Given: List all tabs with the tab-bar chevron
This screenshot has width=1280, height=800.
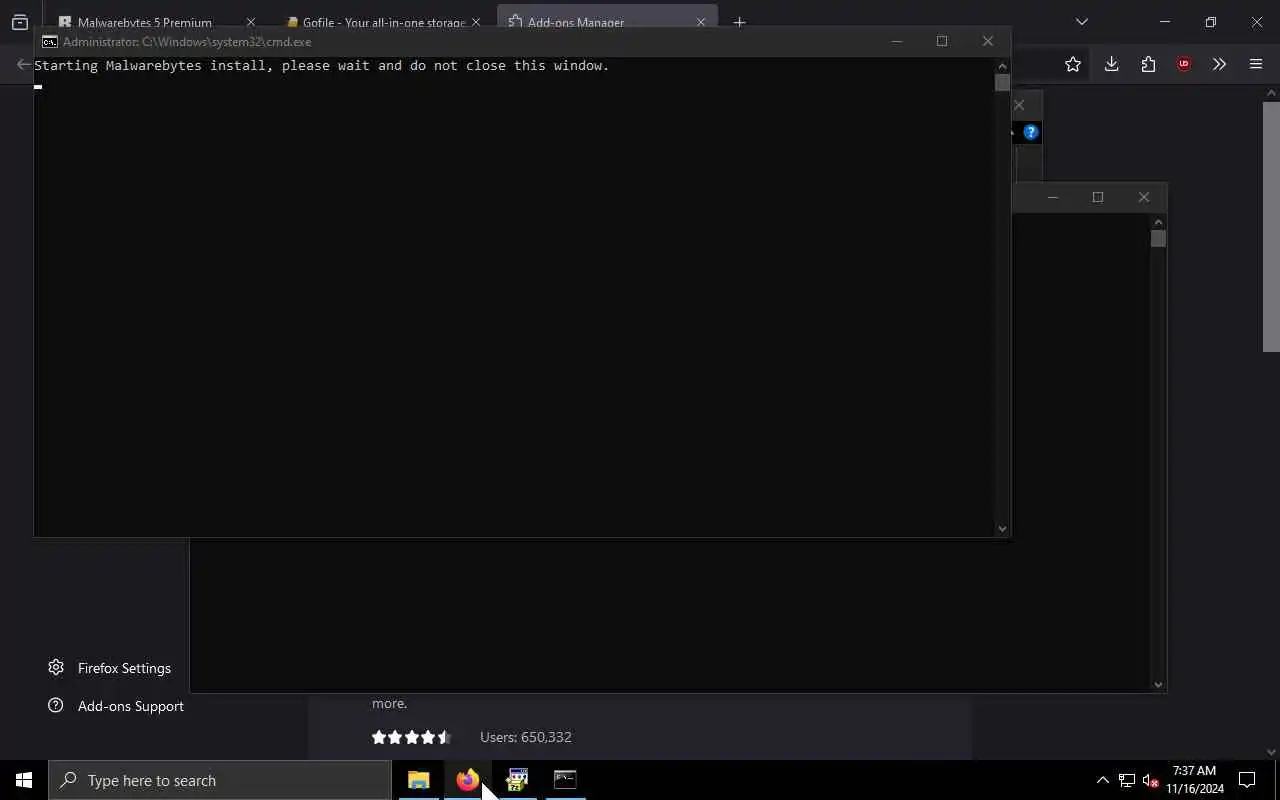Looking at the screenshot, I should [1081, 22].
